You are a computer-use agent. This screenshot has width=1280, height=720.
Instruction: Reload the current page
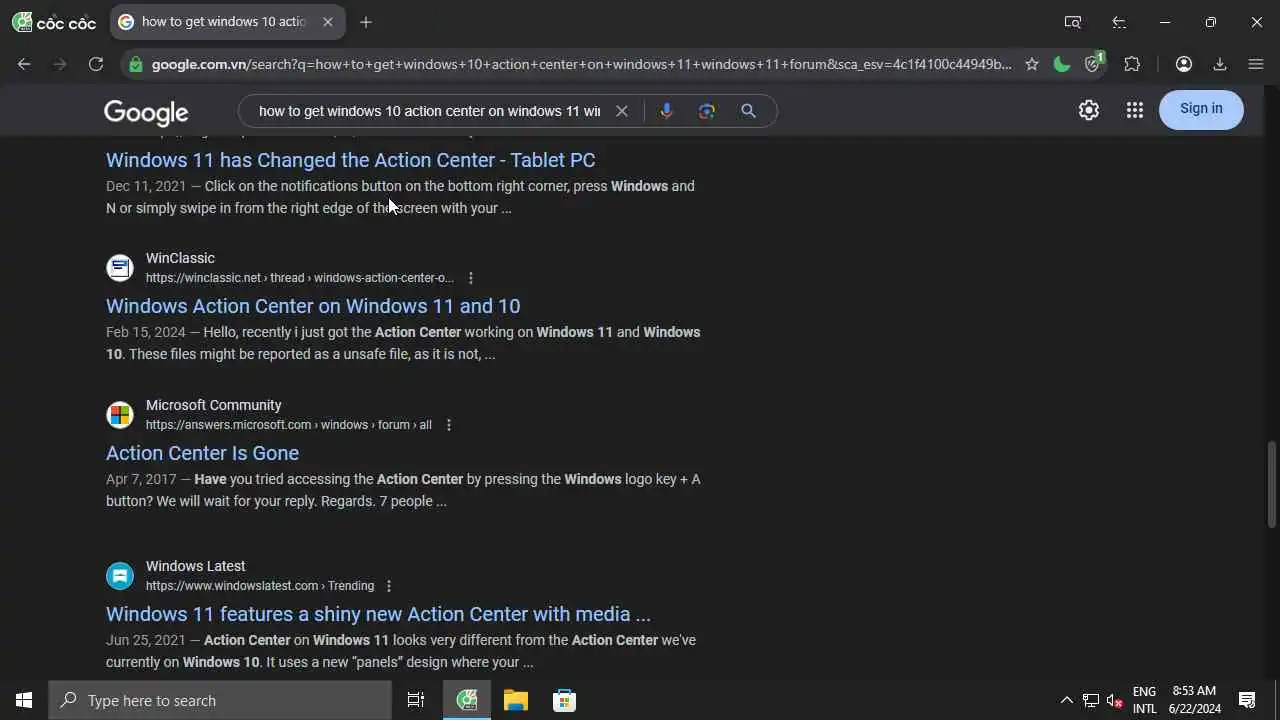(x=96, y=64)
